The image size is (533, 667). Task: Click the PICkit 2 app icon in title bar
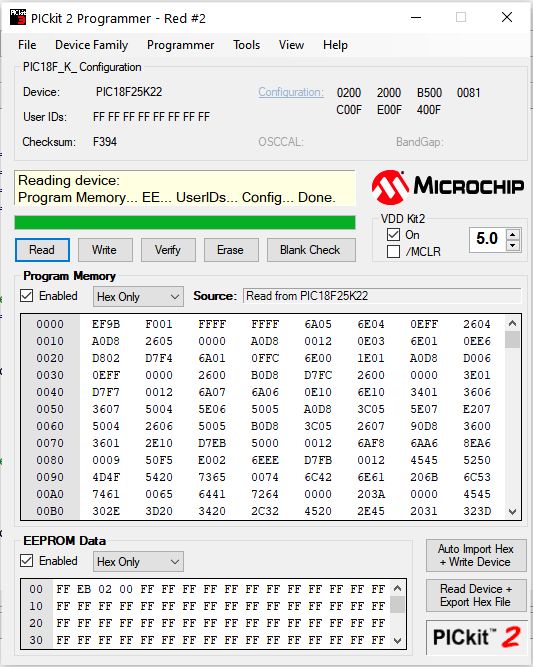click(18, 18)
